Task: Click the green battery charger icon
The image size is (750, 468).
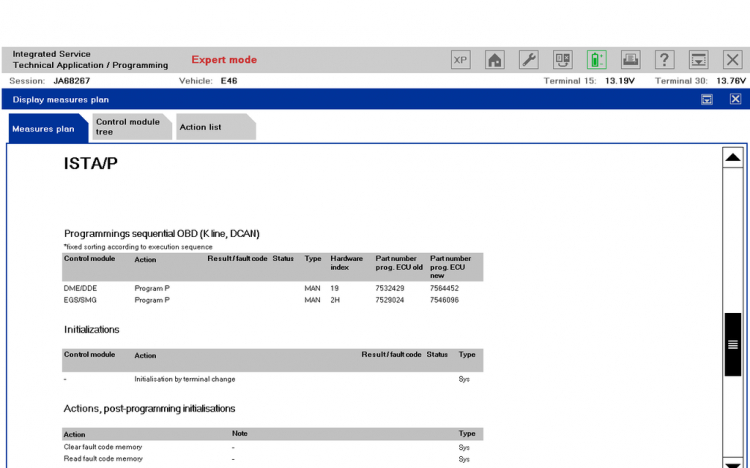Action: coord(596,60)
